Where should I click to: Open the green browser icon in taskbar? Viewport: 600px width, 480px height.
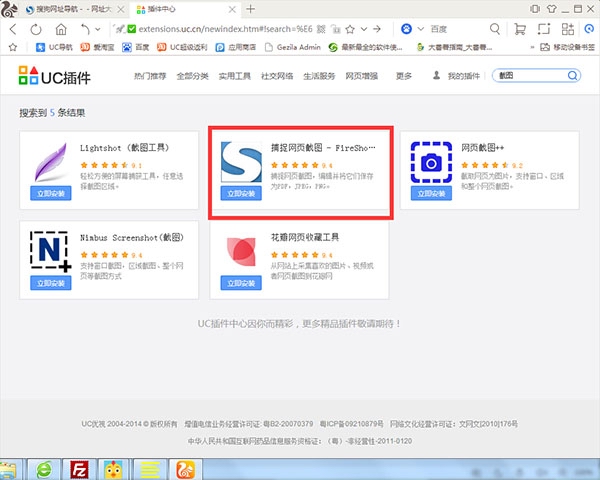click(x=44, y=469)
